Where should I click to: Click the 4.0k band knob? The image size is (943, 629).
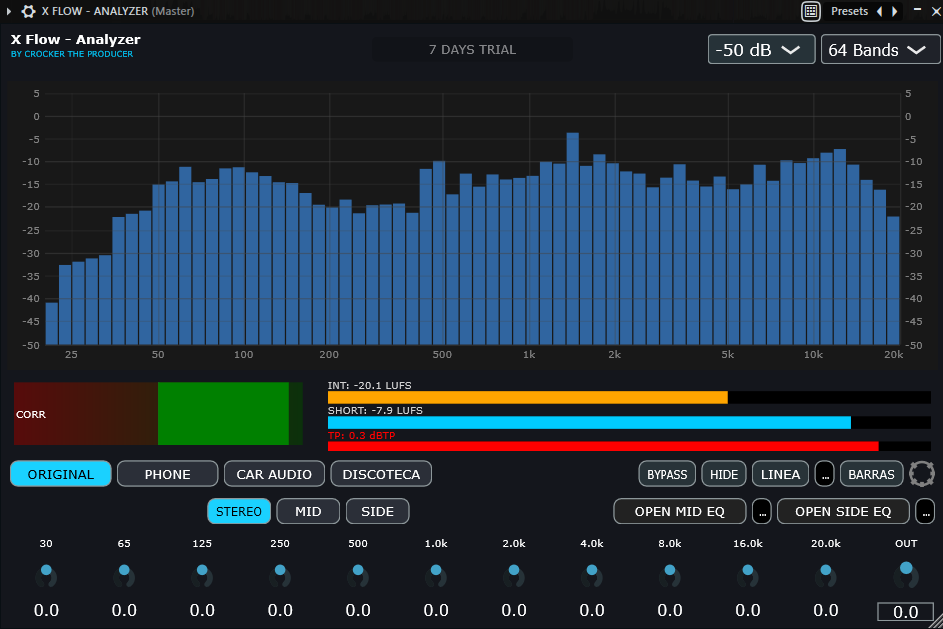(592, 575)
